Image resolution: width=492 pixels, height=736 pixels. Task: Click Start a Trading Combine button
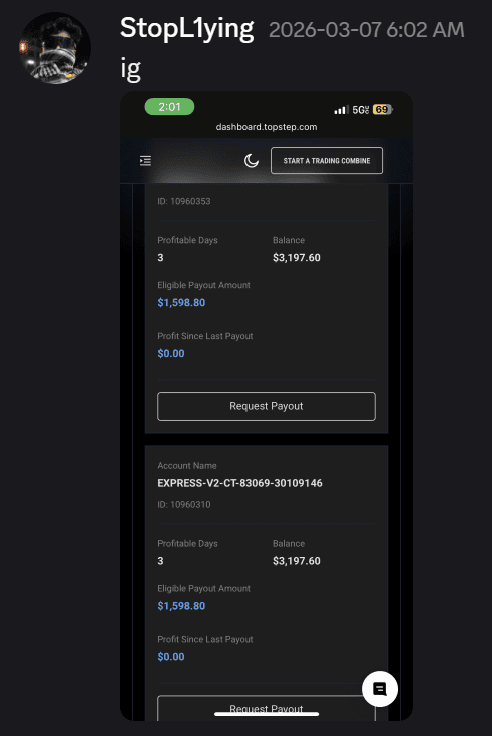coord(327,161)
